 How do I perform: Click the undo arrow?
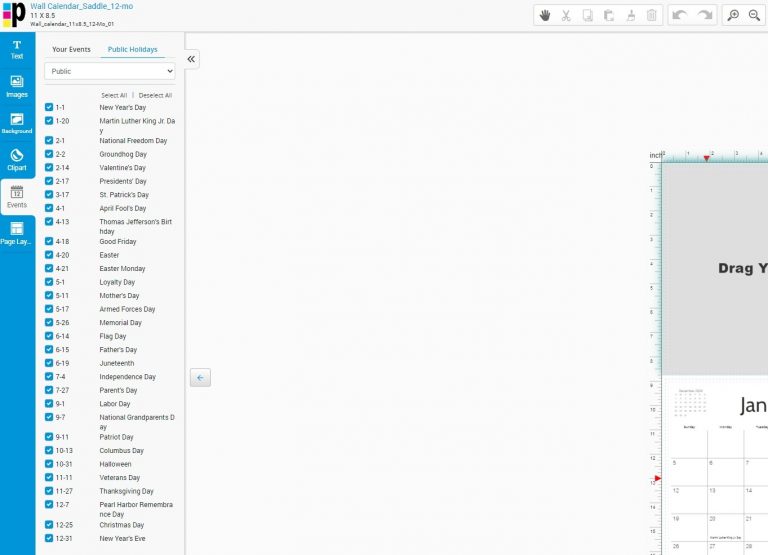[680, 15]
